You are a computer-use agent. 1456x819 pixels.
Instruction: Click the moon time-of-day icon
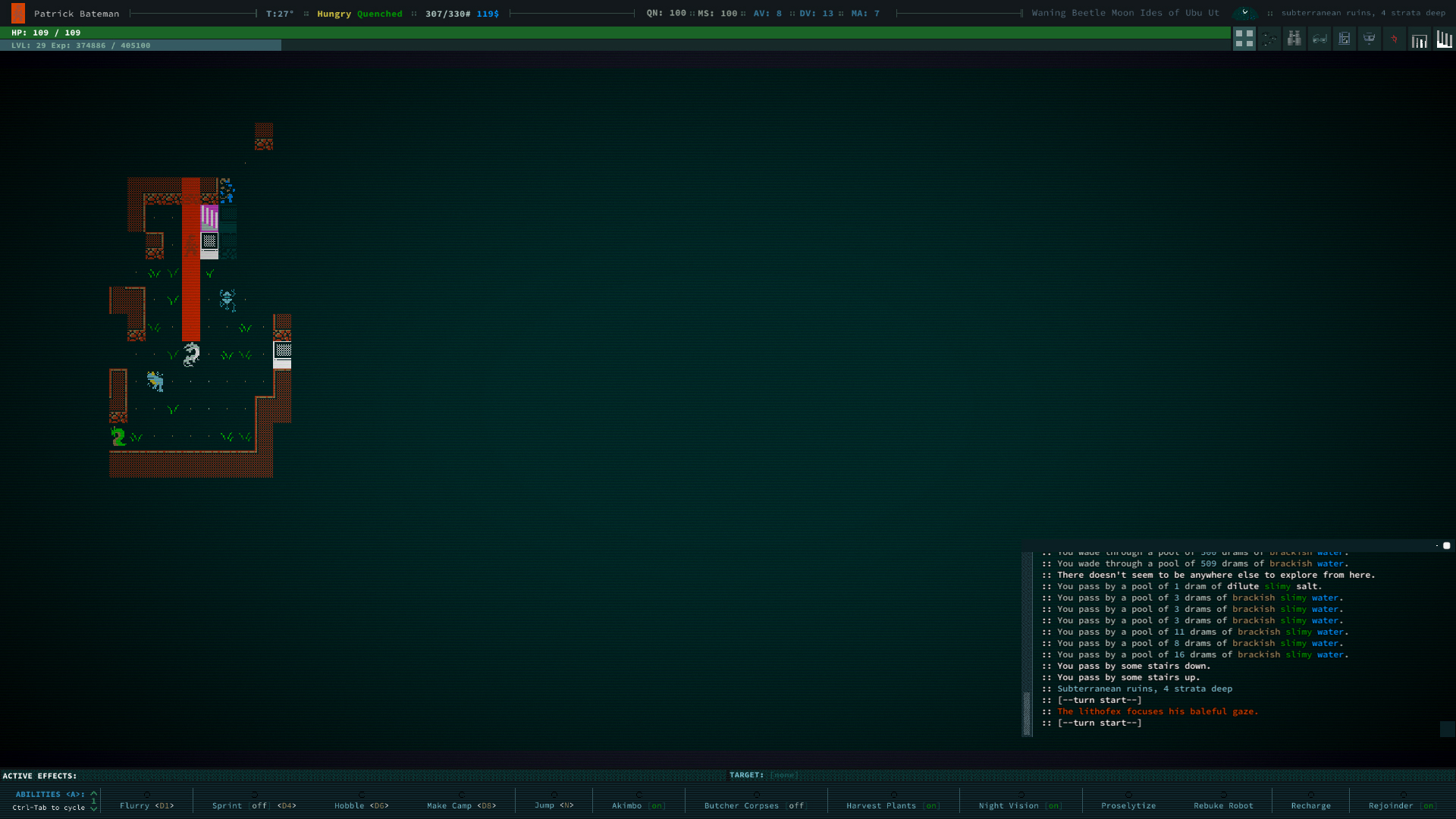pos(1244,13)
